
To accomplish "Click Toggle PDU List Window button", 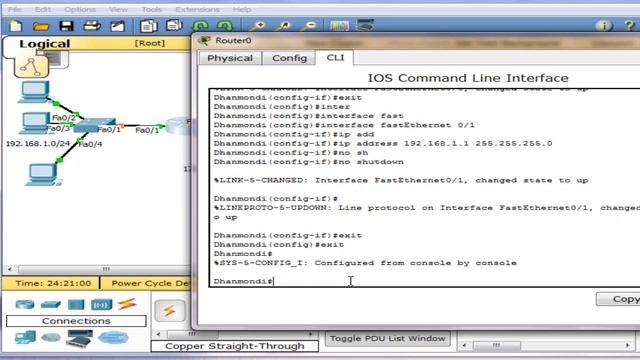I will (x=387, y=338).
